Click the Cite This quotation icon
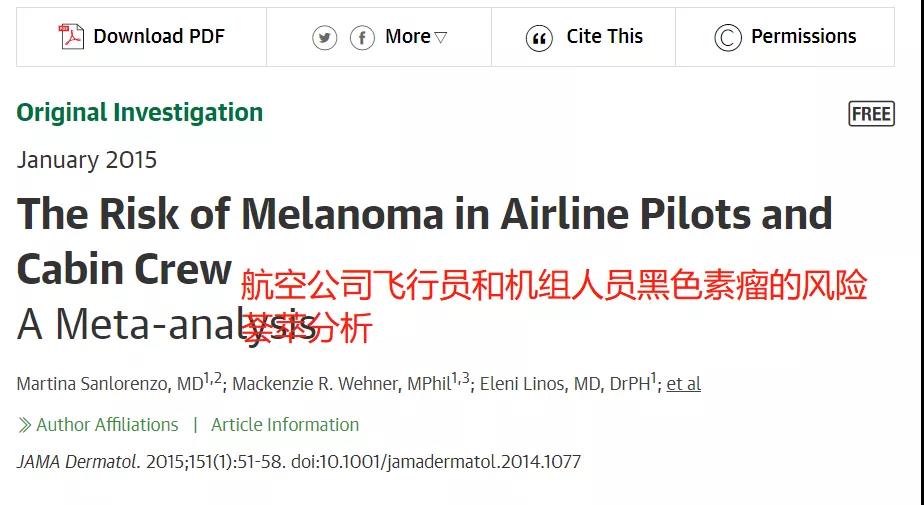 (539, 38)
